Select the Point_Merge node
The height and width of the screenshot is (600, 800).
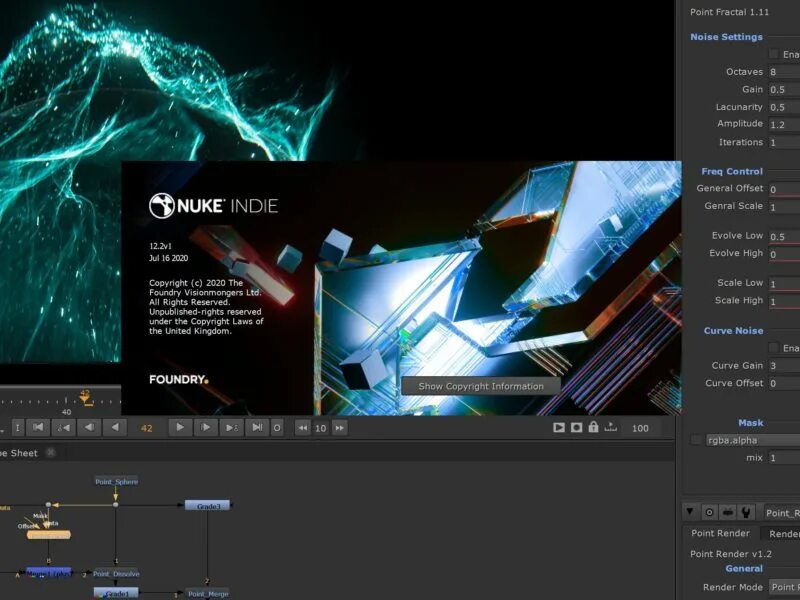point(208,594)
